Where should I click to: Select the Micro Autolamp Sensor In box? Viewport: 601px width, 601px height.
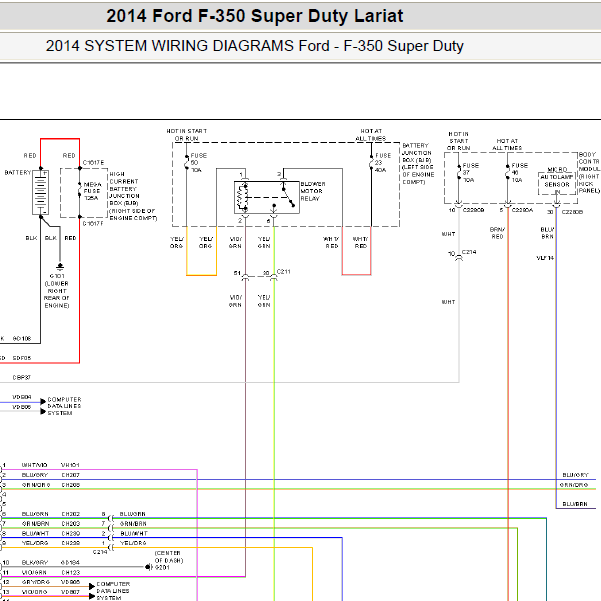tap(557, 183)
